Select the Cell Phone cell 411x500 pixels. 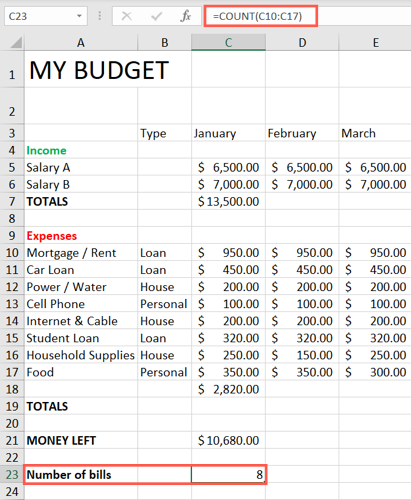coord(81,304)
